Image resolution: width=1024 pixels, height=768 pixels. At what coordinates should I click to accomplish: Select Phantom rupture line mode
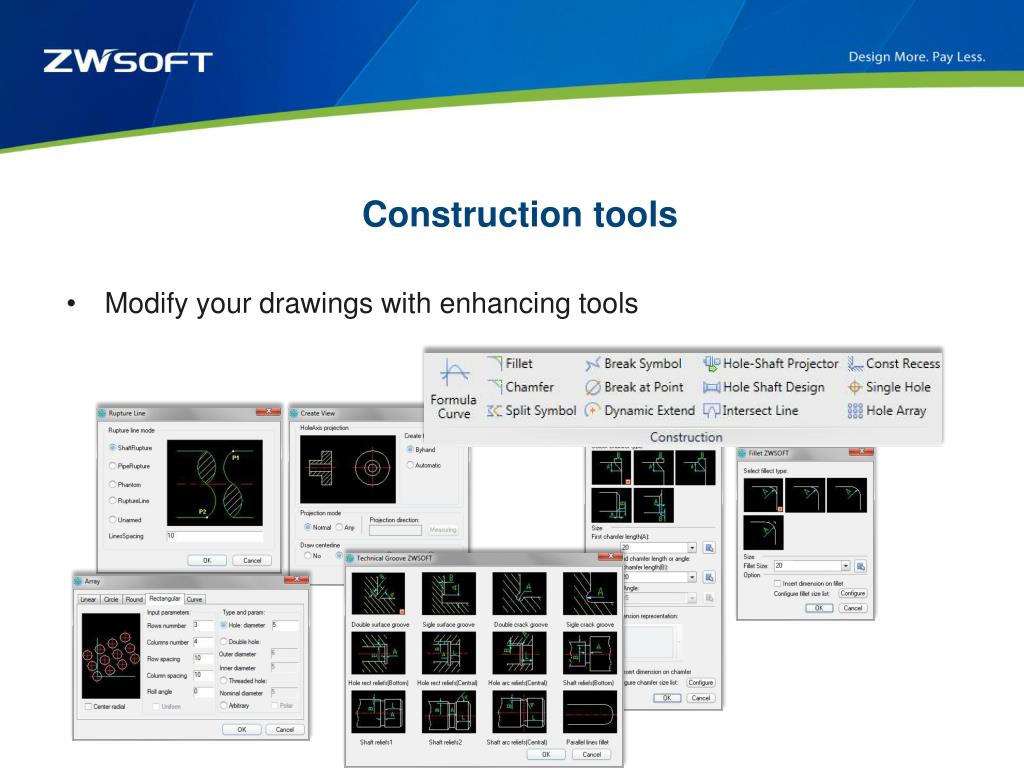click(x=113, y=485)
